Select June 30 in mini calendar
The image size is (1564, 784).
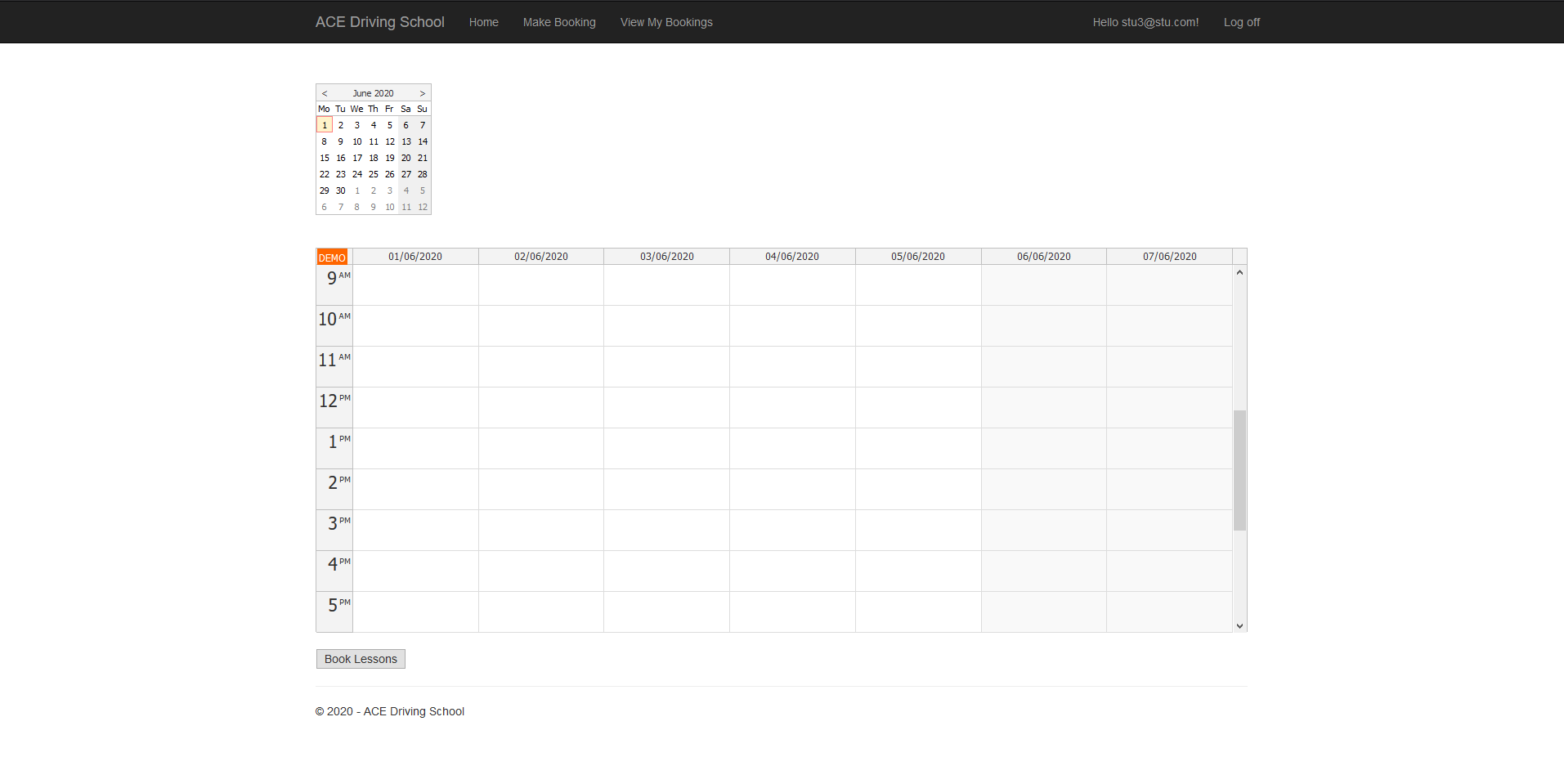click(x=341, y=190)
